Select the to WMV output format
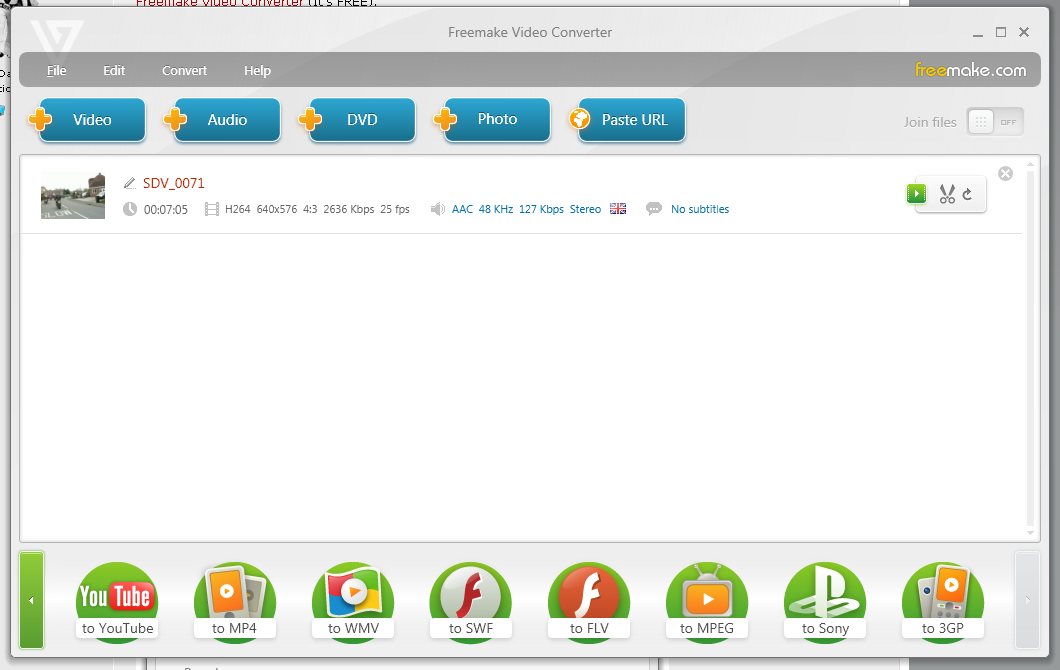Screen dimensions: 1060x670 pyautogui.click(x=353, y=601)
